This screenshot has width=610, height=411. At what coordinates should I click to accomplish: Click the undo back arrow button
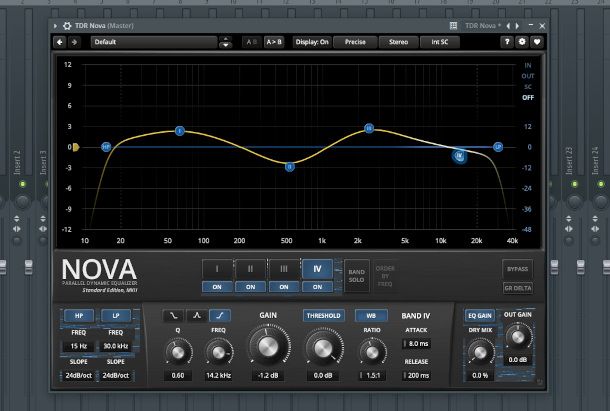(x=60, y=42)
